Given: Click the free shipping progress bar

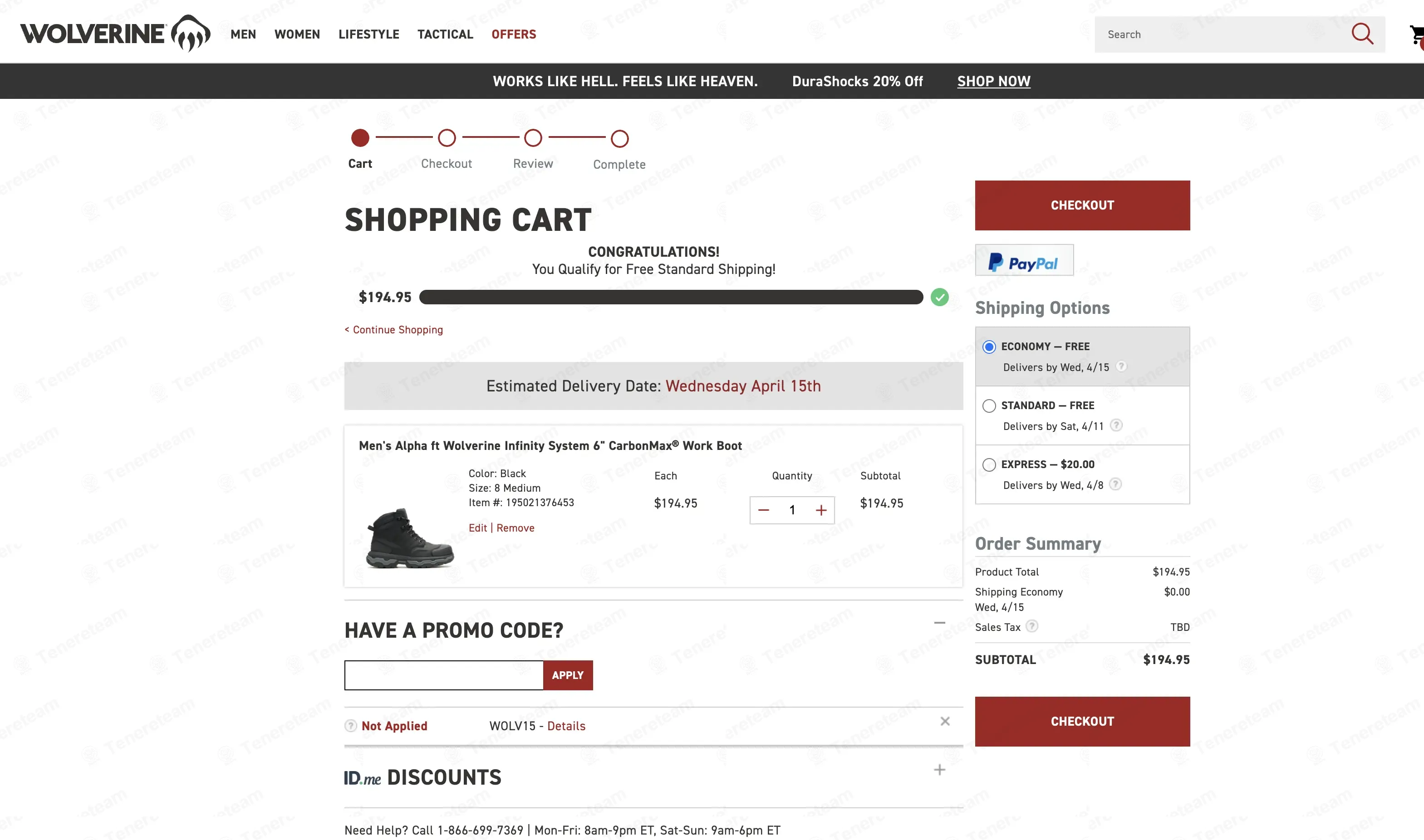Looking at the screenshot, I should tap(671, 297).
